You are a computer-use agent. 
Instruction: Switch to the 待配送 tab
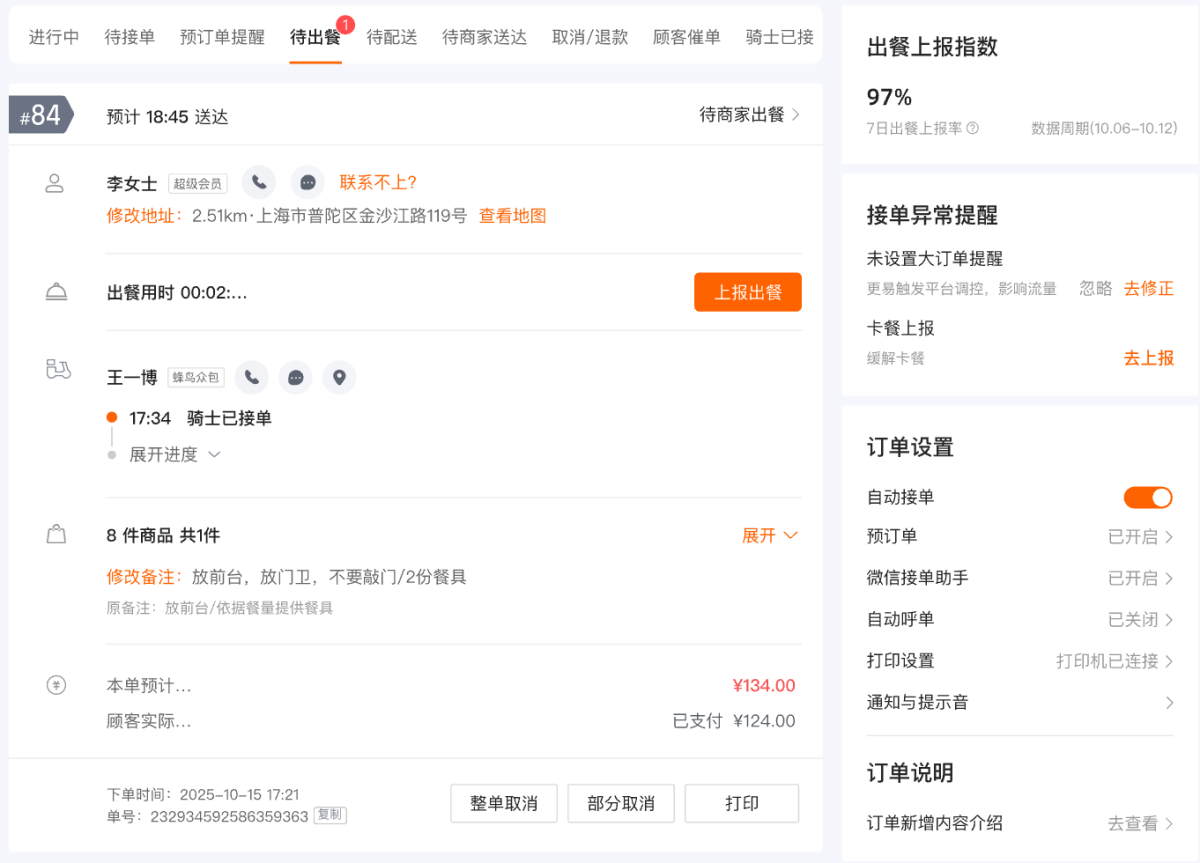click(x=391, y=37)
